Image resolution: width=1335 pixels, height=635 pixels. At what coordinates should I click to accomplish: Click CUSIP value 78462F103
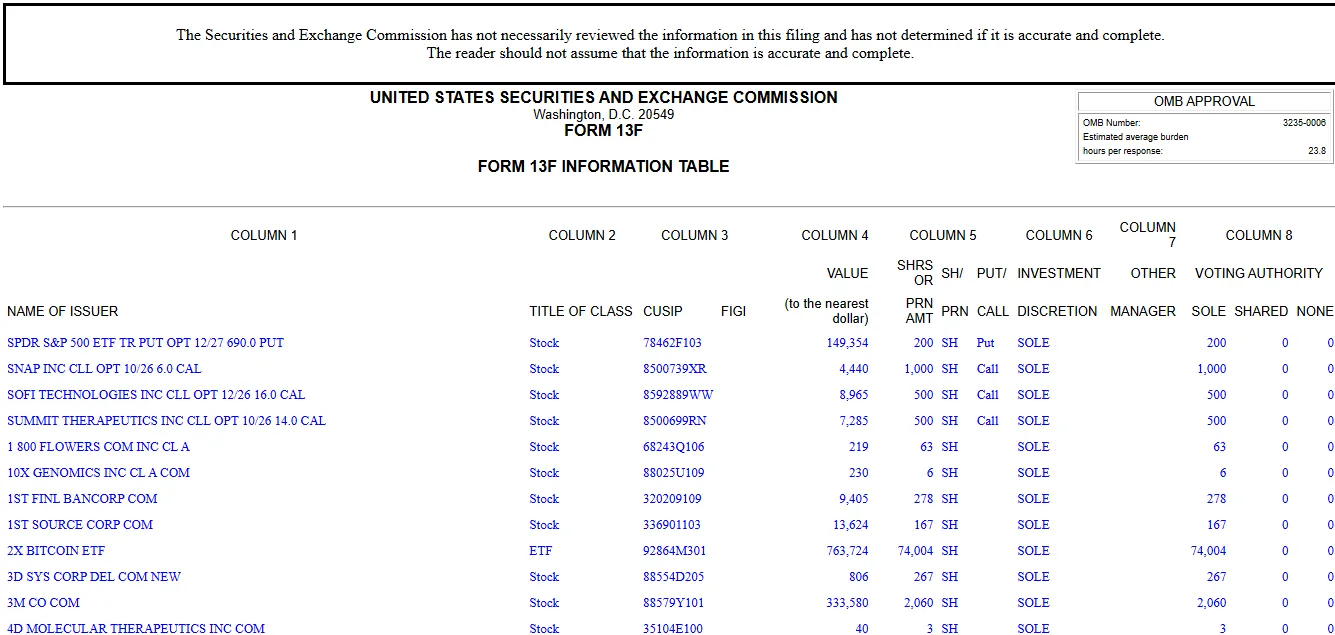673,343
